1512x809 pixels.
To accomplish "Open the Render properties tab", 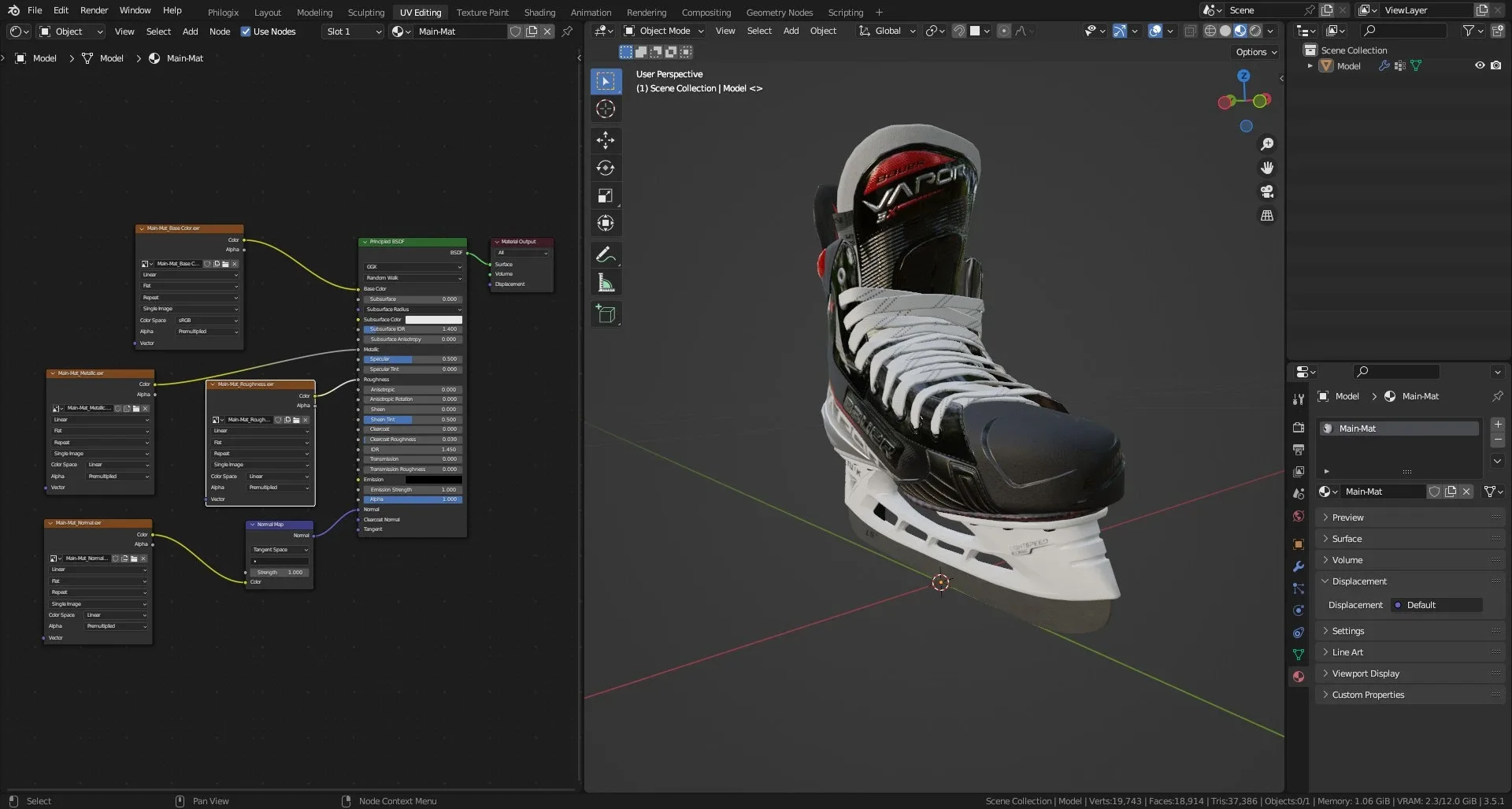I will pos(1299,427).
